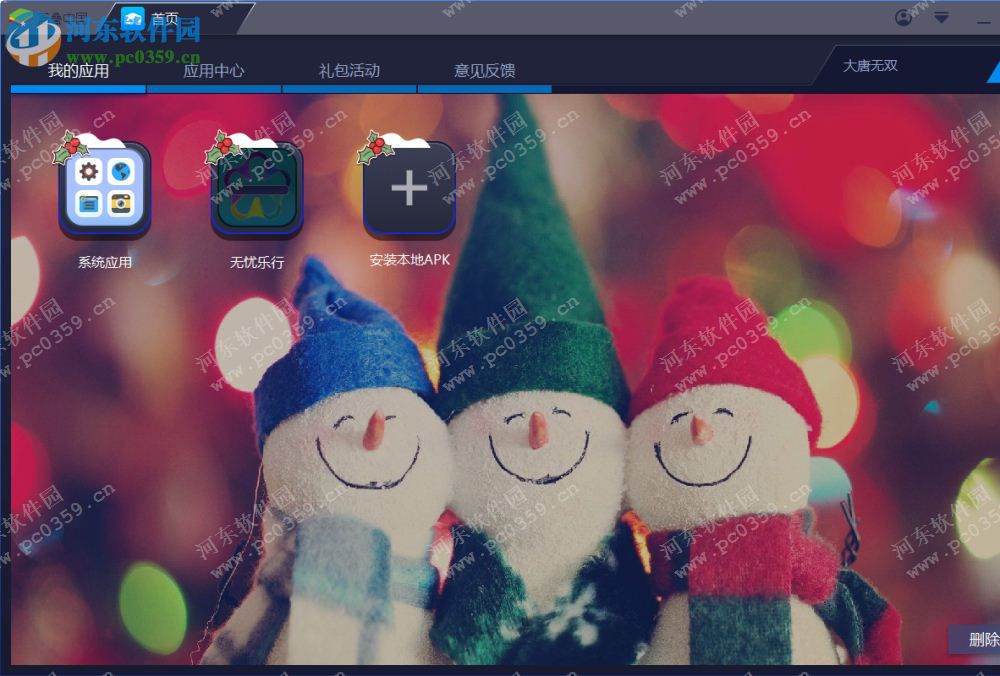Open the 礼包活动 page
Viewport: 1000px width, 676px height.
tap(348, 70)
